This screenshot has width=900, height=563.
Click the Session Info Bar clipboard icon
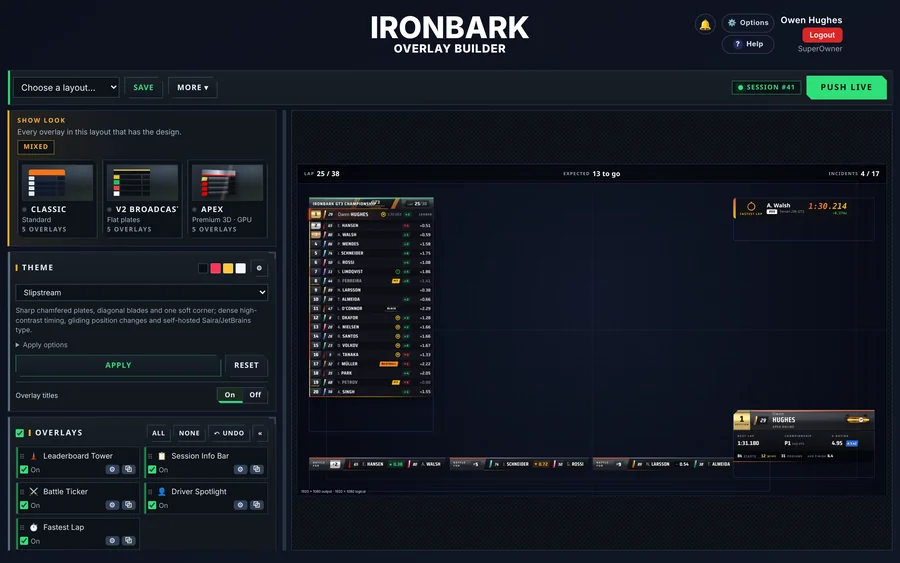click(162, 456)
